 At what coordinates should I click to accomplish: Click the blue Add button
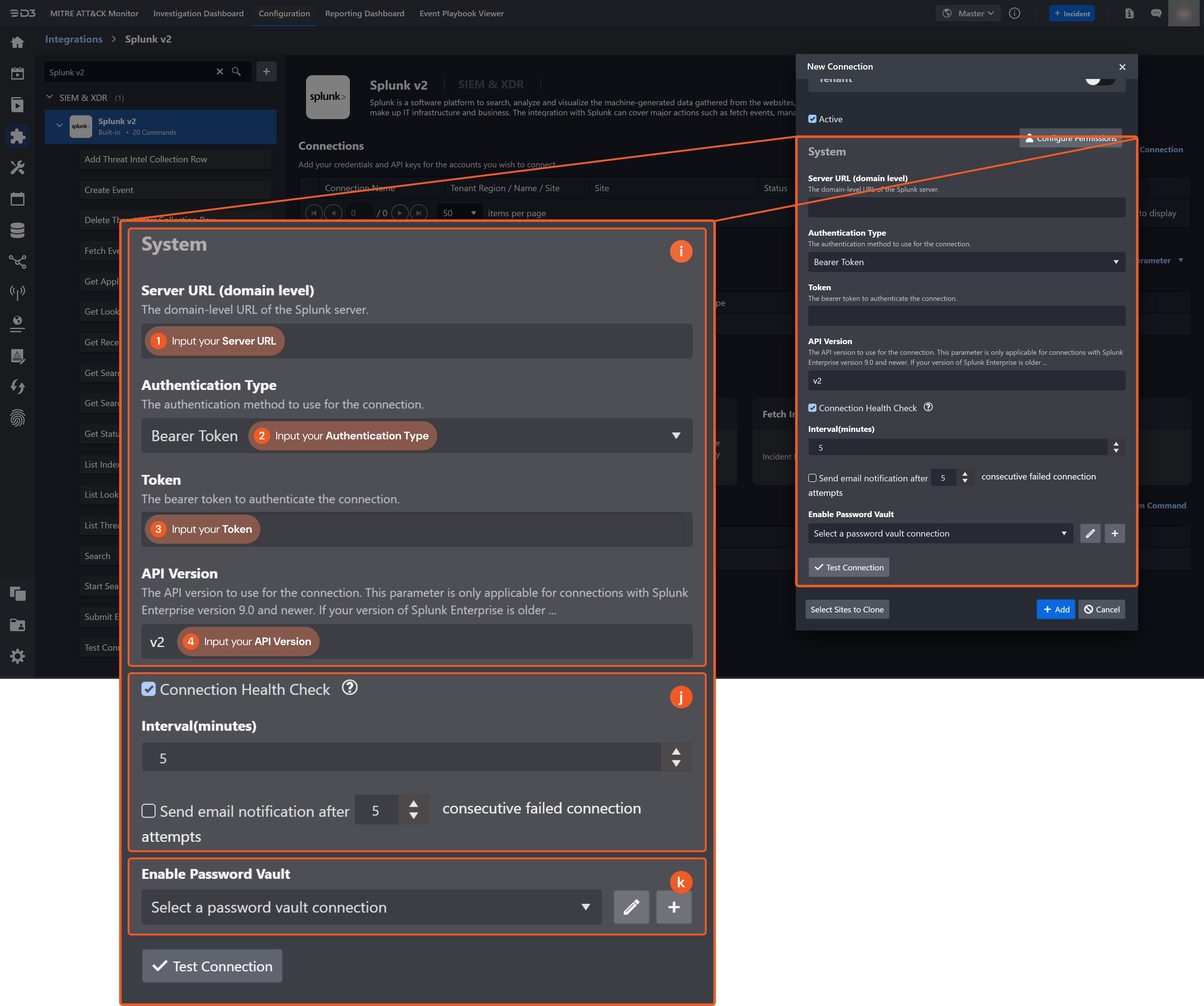(x=1055, y=609)
